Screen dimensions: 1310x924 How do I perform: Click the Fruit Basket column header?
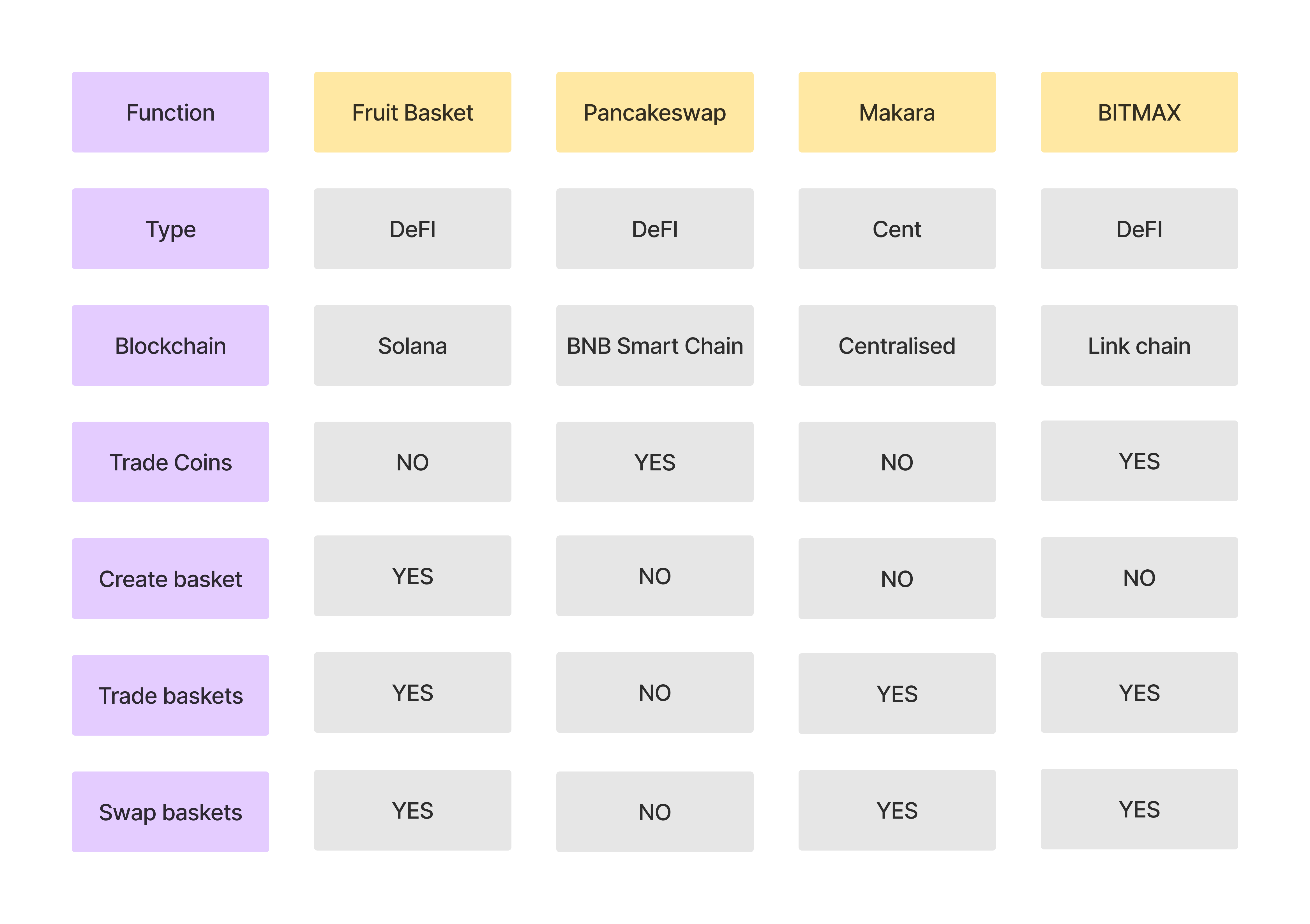[x=412, y=112]
